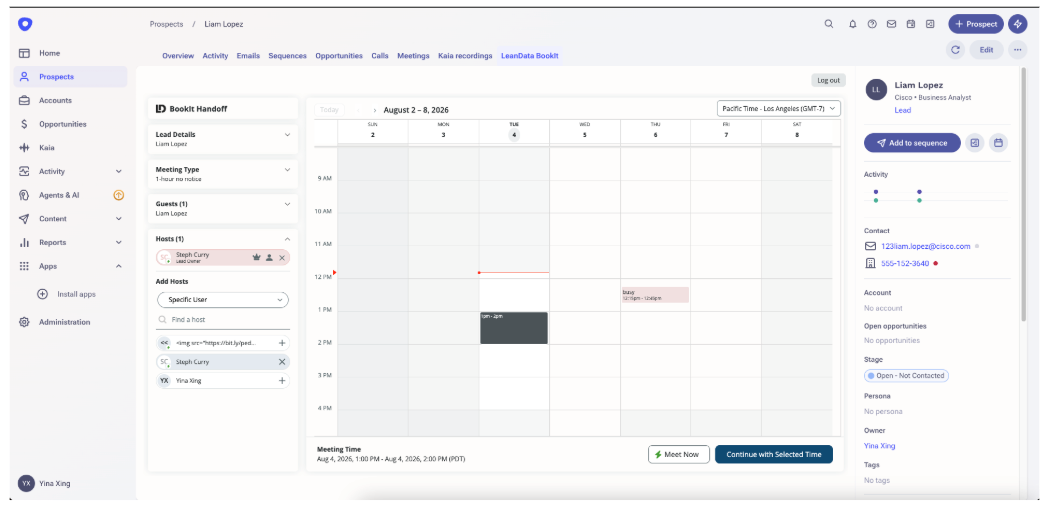
Task: Click the Today button in calendar
Action: click(329, 110)
